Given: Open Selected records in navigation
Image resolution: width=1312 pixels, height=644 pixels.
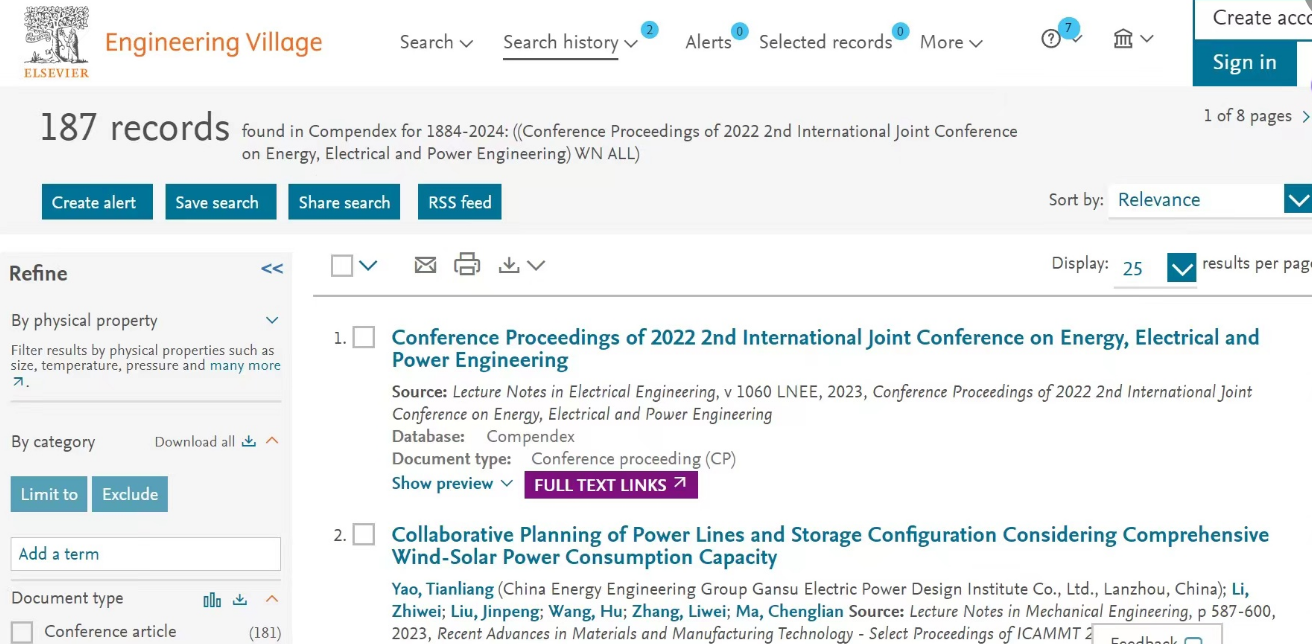Looking at the screenshot, I should pos(825,42).
